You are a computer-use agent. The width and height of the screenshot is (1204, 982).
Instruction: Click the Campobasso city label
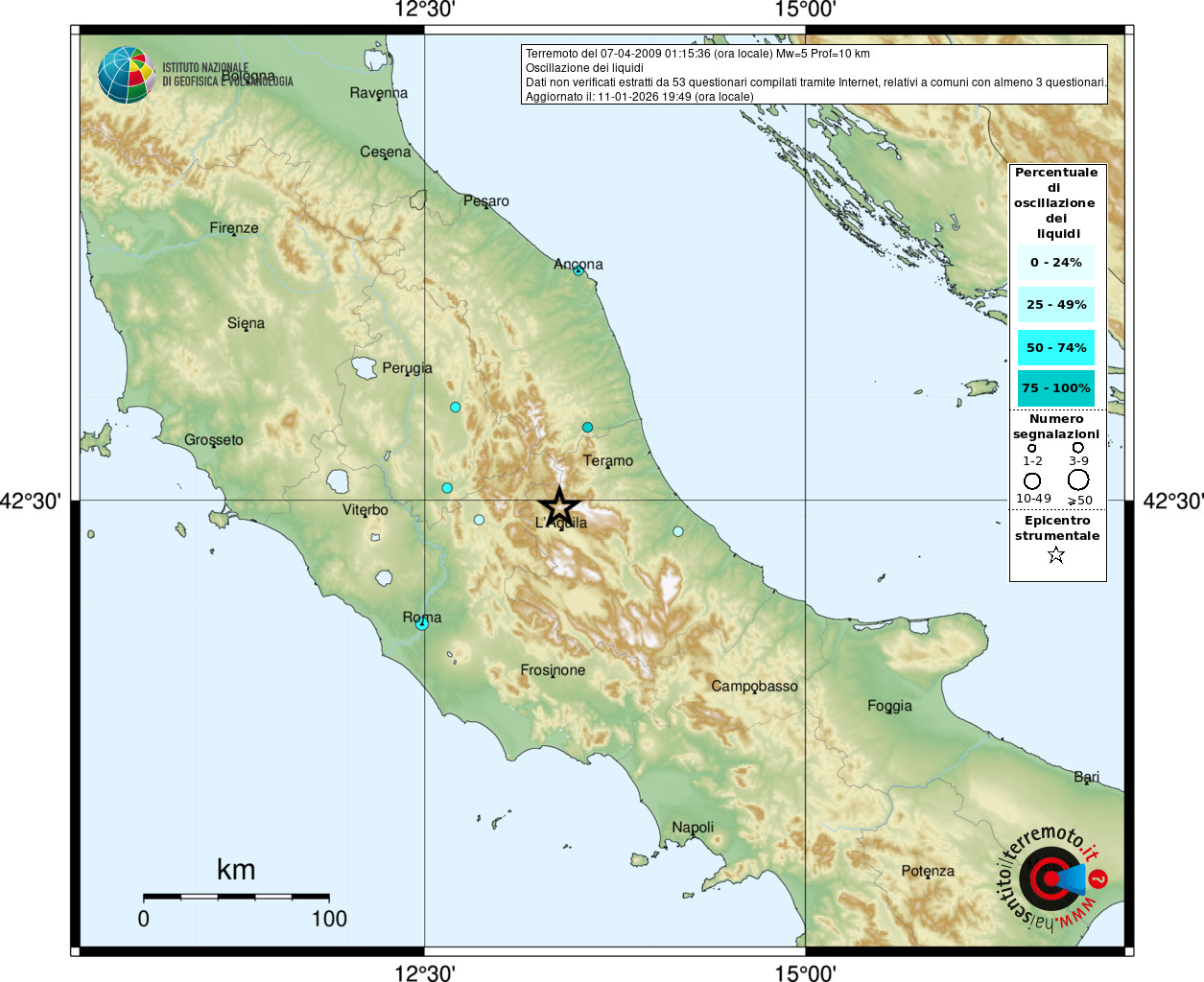pyautogui.click(x=754, y=687)
